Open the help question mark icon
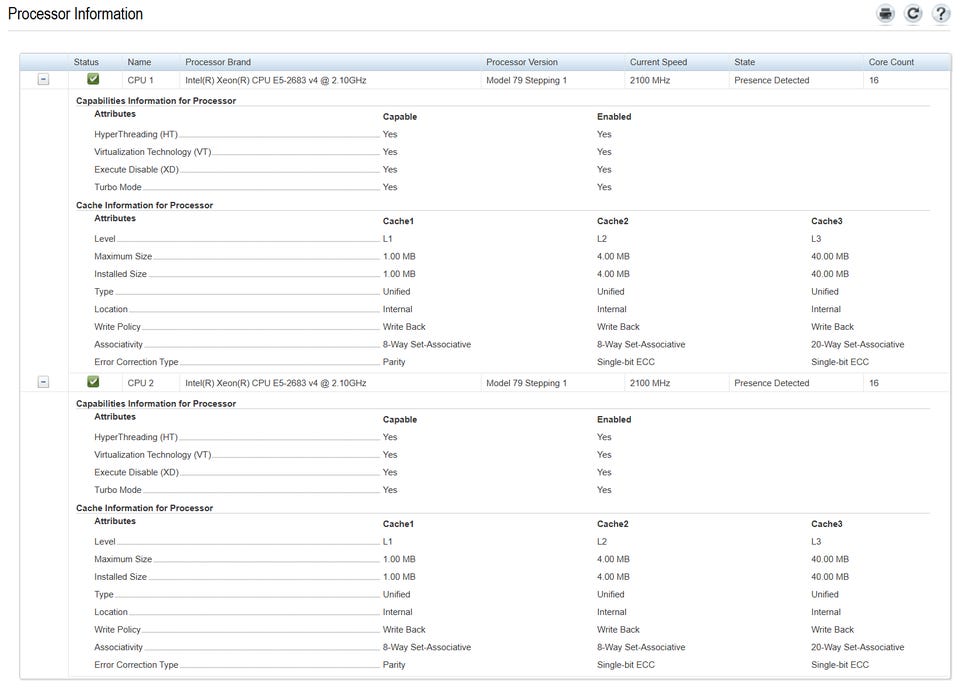Image resolution: width=960 pixels, height=696 pixels. click(x=940, y=13)
